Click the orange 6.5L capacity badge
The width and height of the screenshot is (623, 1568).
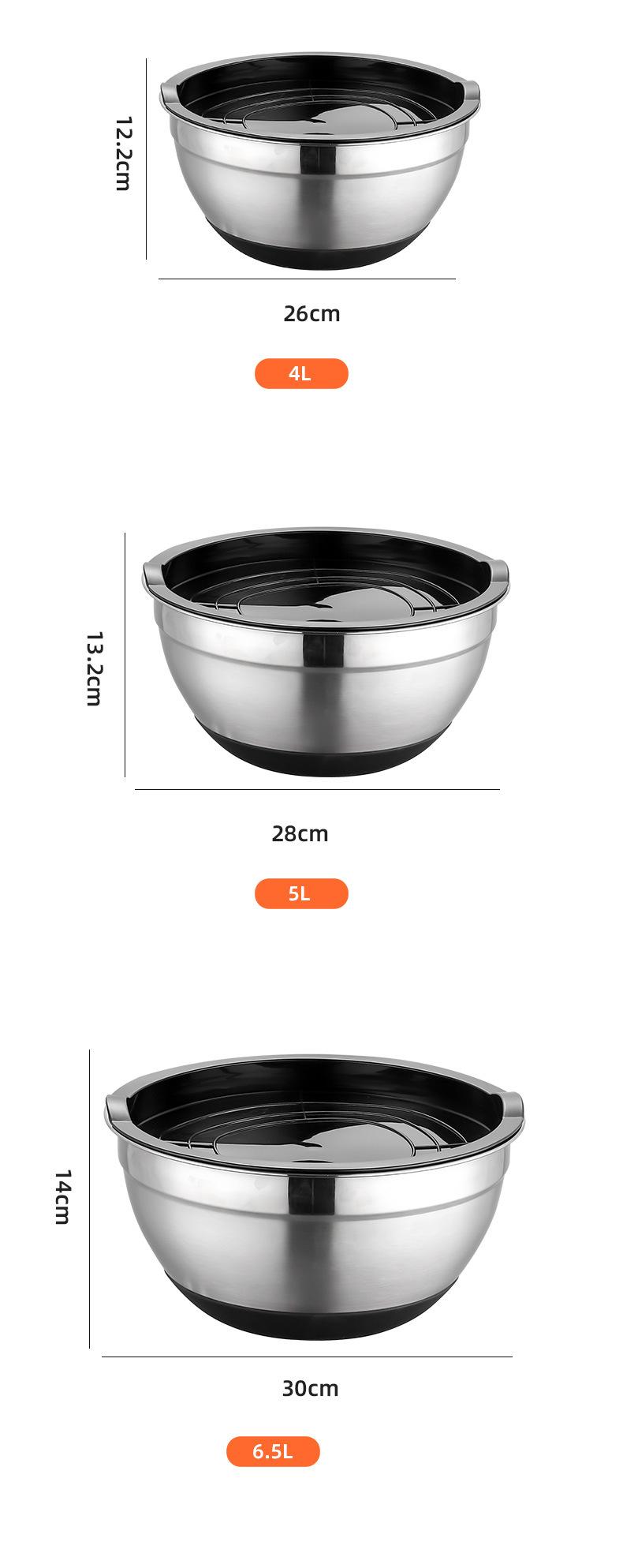(x=273, y=1451)
